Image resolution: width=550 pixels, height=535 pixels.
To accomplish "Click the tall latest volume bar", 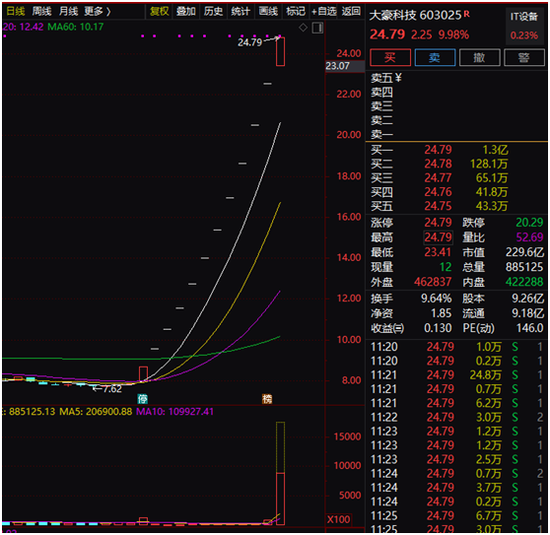I will [280, 473].
